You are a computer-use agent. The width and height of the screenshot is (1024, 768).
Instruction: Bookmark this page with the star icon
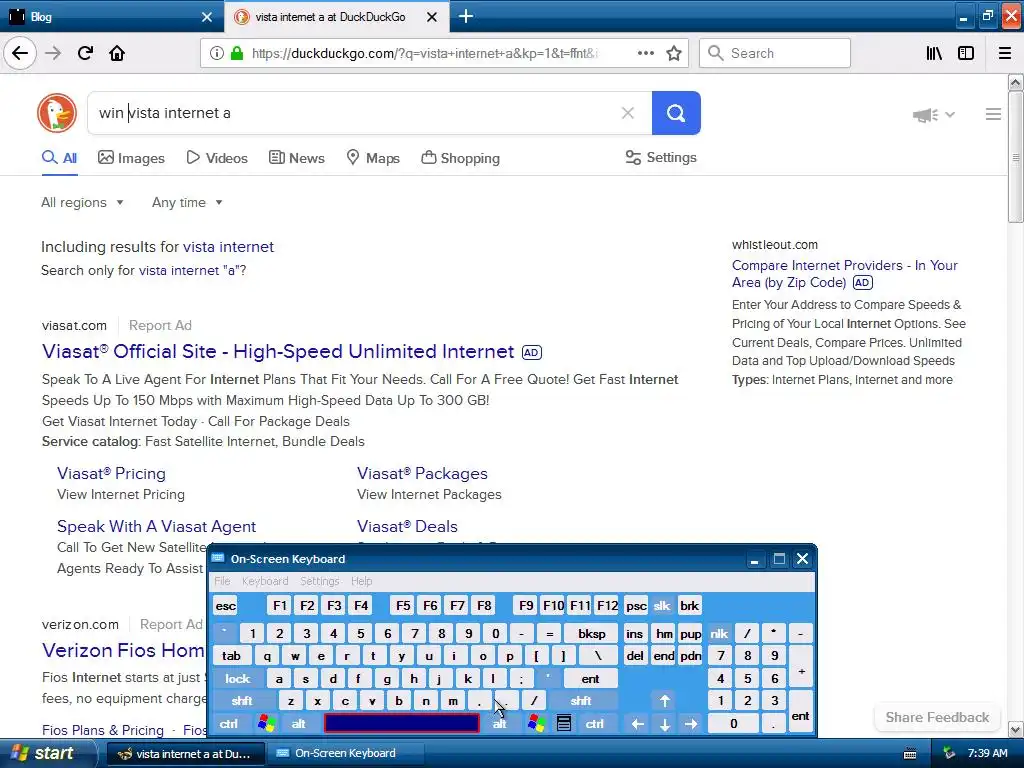tap(674, 53)
